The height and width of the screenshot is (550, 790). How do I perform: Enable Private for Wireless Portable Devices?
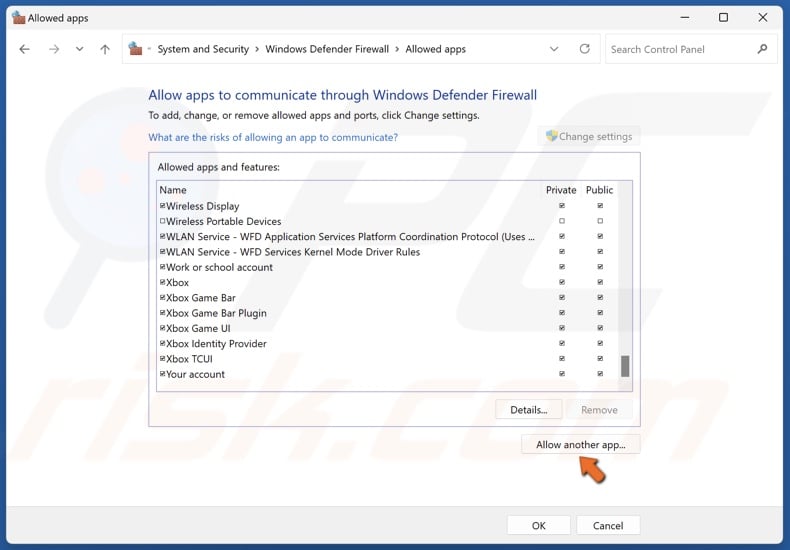pyautogui.click(x=562, y=221)
